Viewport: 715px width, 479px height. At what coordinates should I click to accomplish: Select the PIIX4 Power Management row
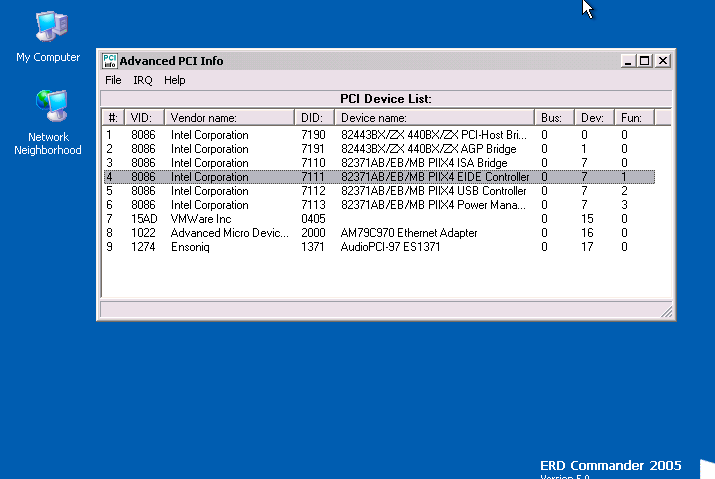[379, 205]
